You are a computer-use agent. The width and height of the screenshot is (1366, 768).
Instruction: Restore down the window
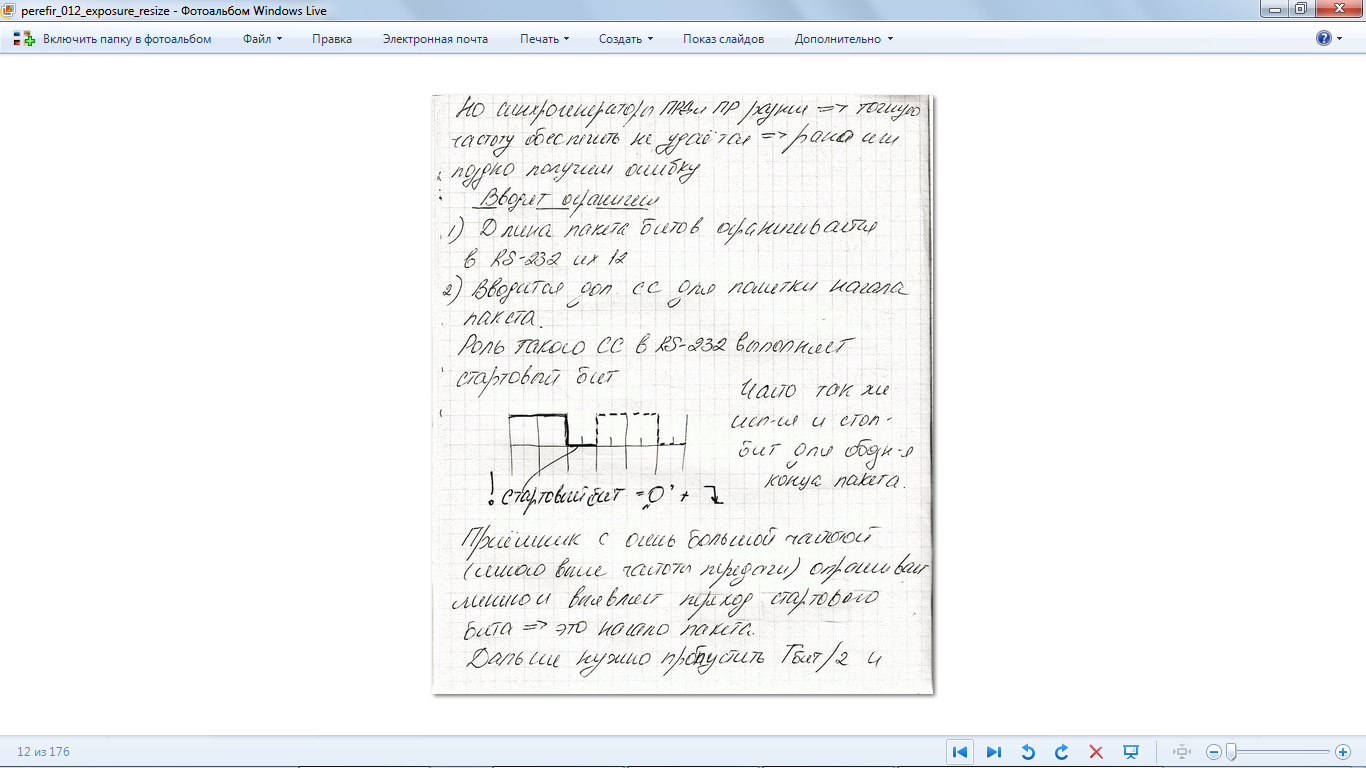point(1300,9)
